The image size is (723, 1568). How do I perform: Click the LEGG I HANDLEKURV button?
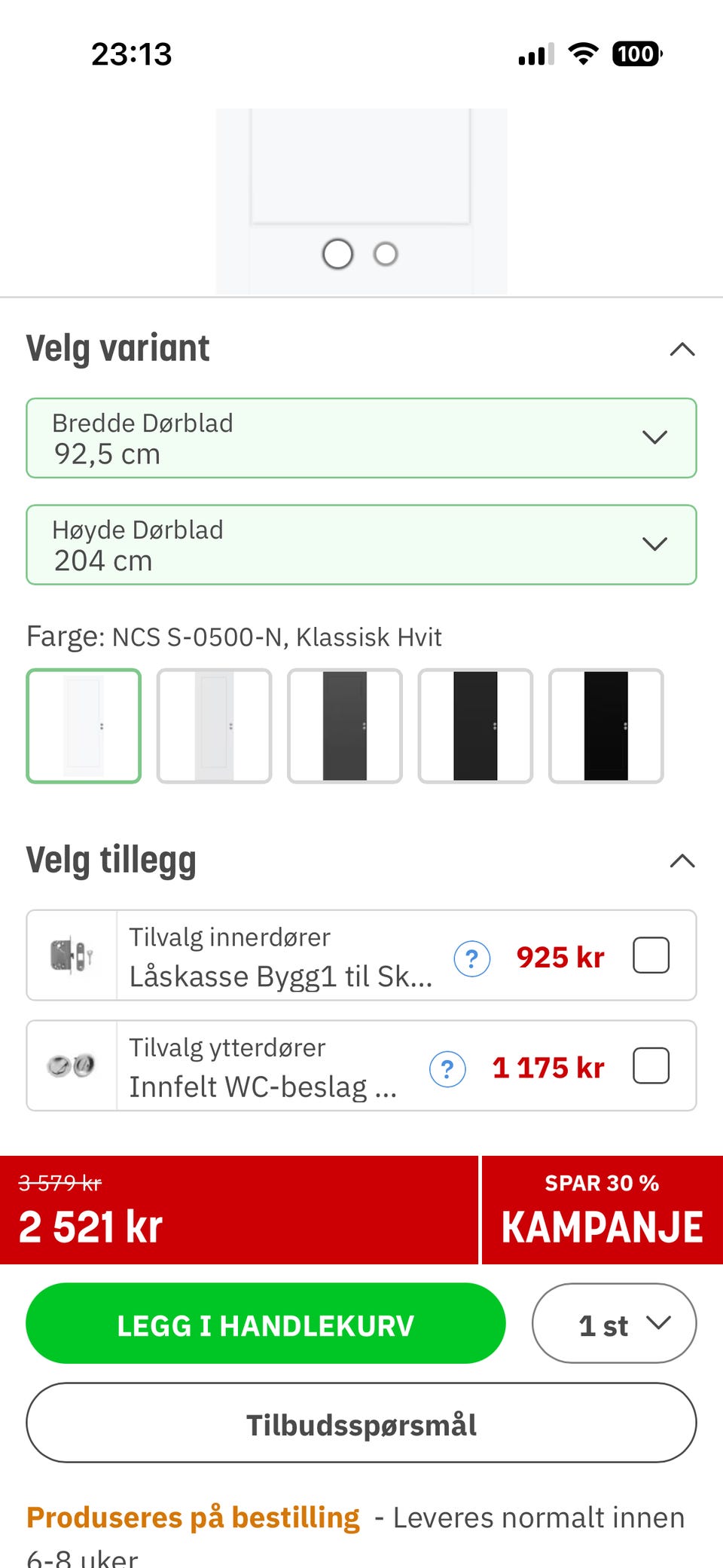pos(265,1323)
